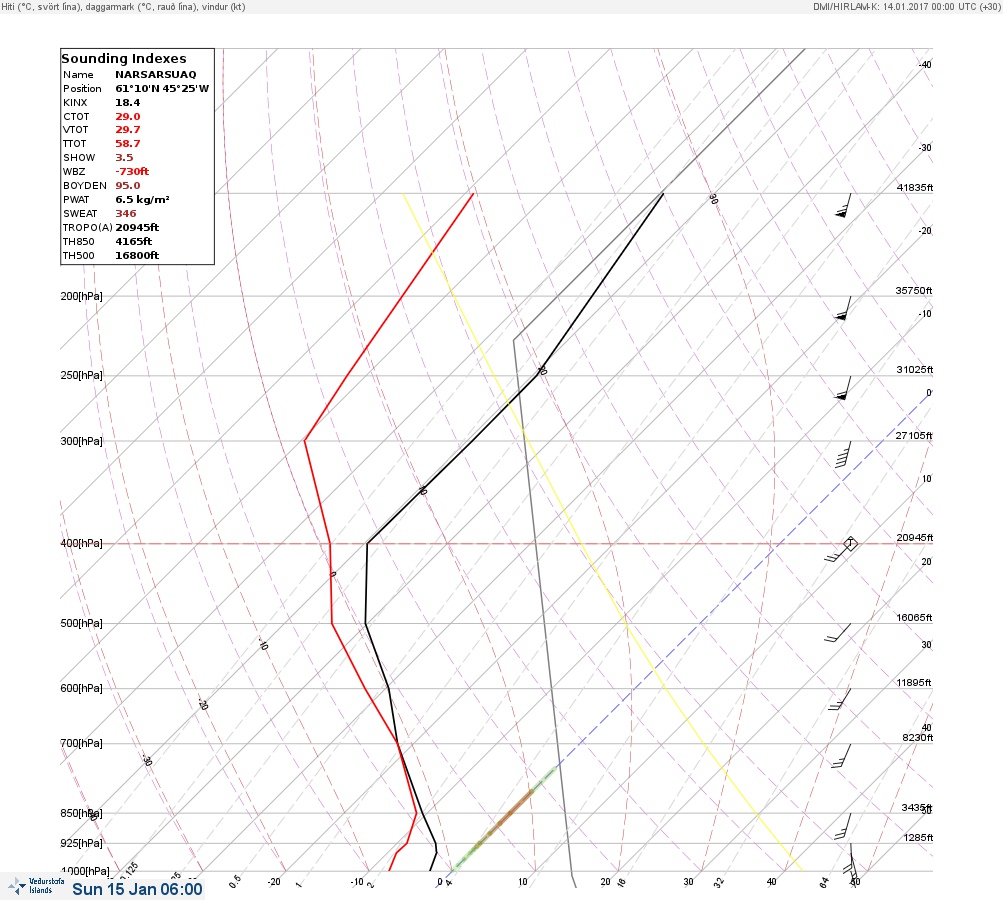Click the chart legend text 'Hiti (°C, svört lína)...'
The image size is (1003, 900).
point(123,6)
